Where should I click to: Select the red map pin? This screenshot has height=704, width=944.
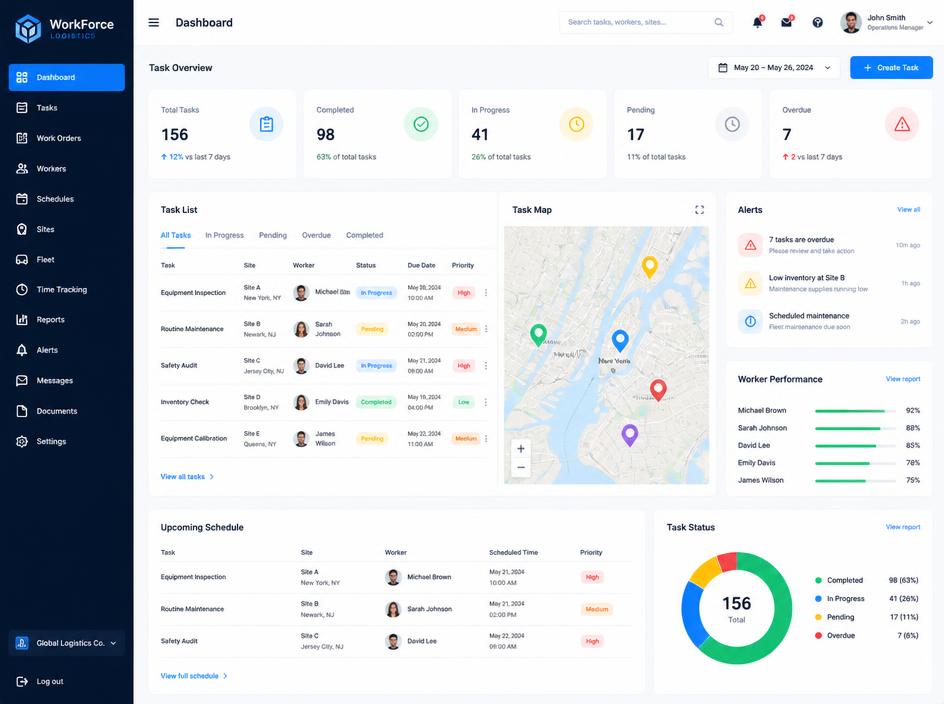point(658,390)
